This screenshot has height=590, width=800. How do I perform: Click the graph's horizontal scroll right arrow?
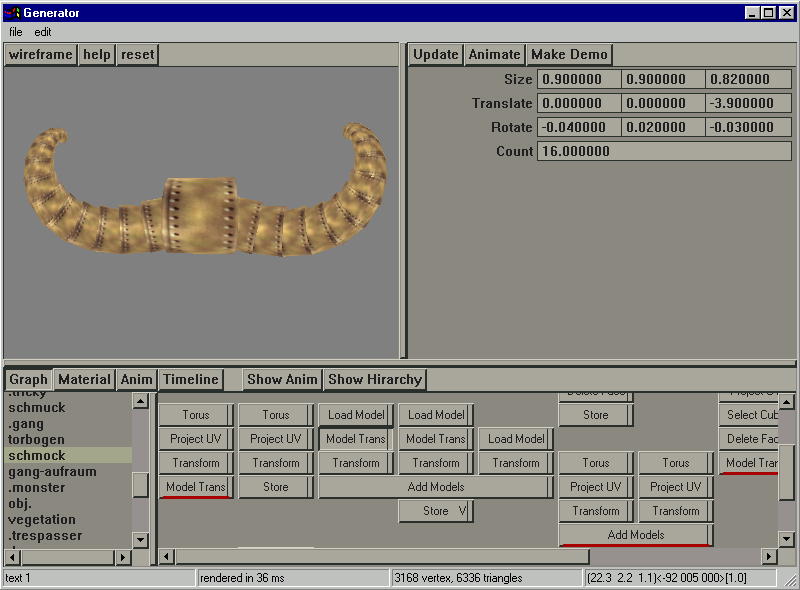coord(769,556)
